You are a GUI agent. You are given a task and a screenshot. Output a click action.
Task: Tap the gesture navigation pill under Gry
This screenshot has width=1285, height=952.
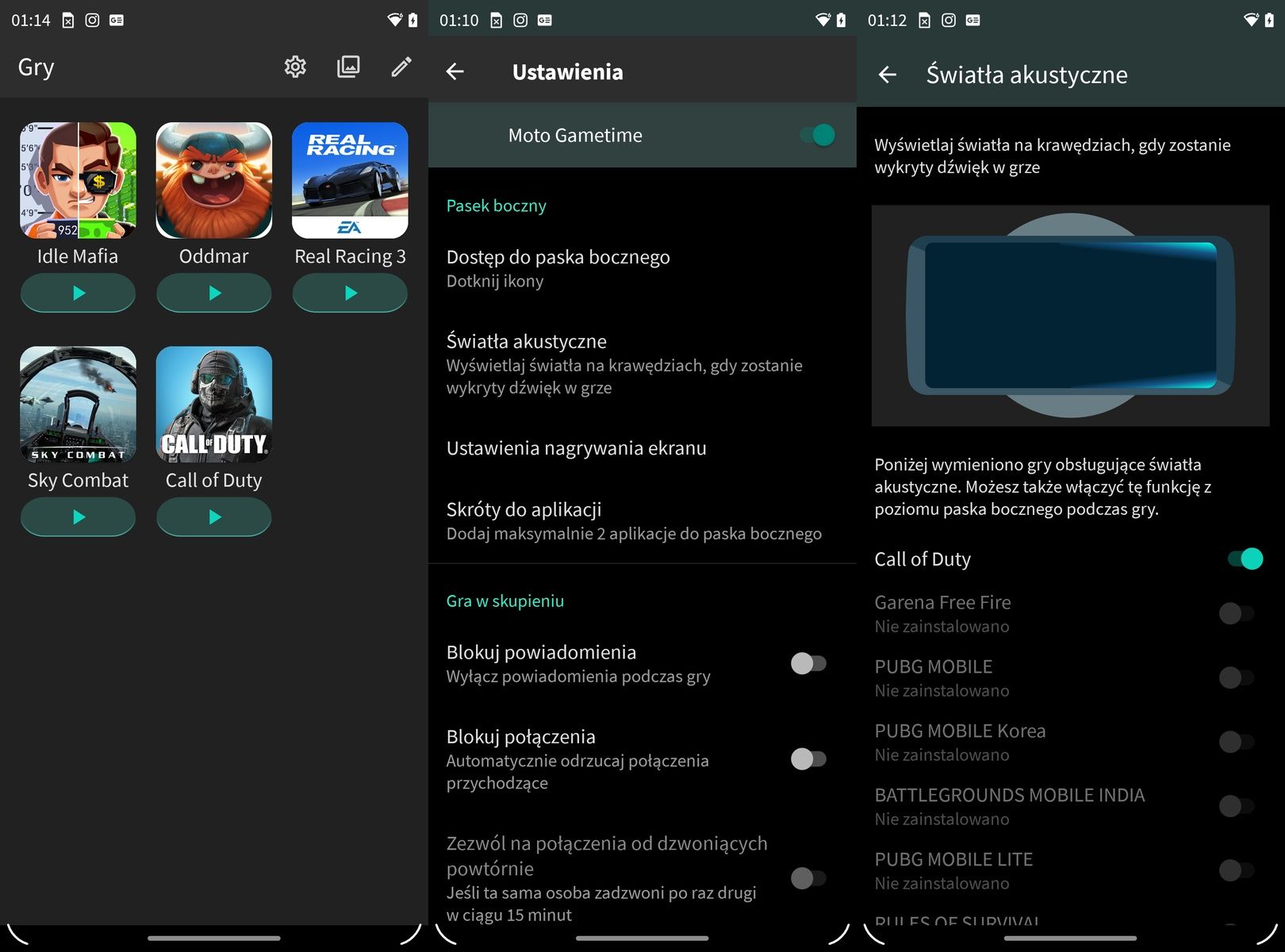pyautogui.click(x=214, y=938)
